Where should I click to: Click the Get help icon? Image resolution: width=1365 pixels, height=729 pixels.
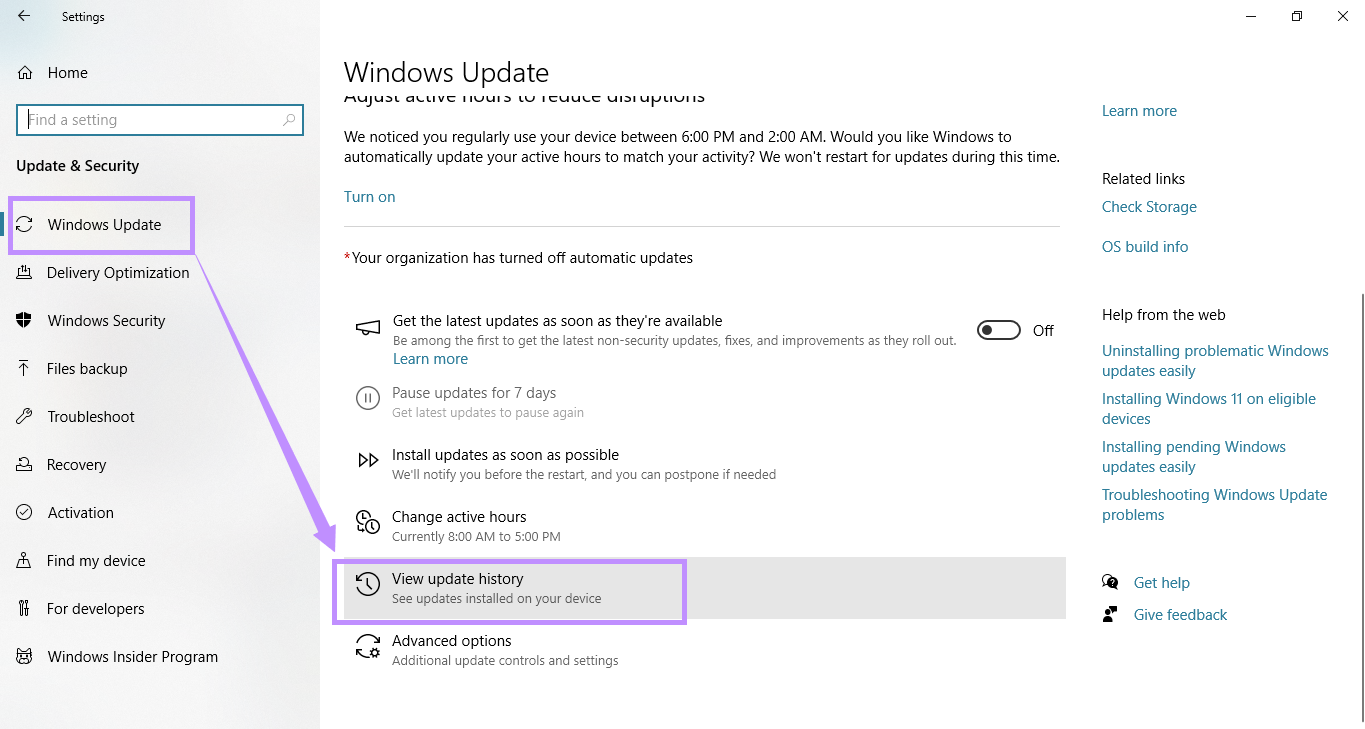[1110, 582]
